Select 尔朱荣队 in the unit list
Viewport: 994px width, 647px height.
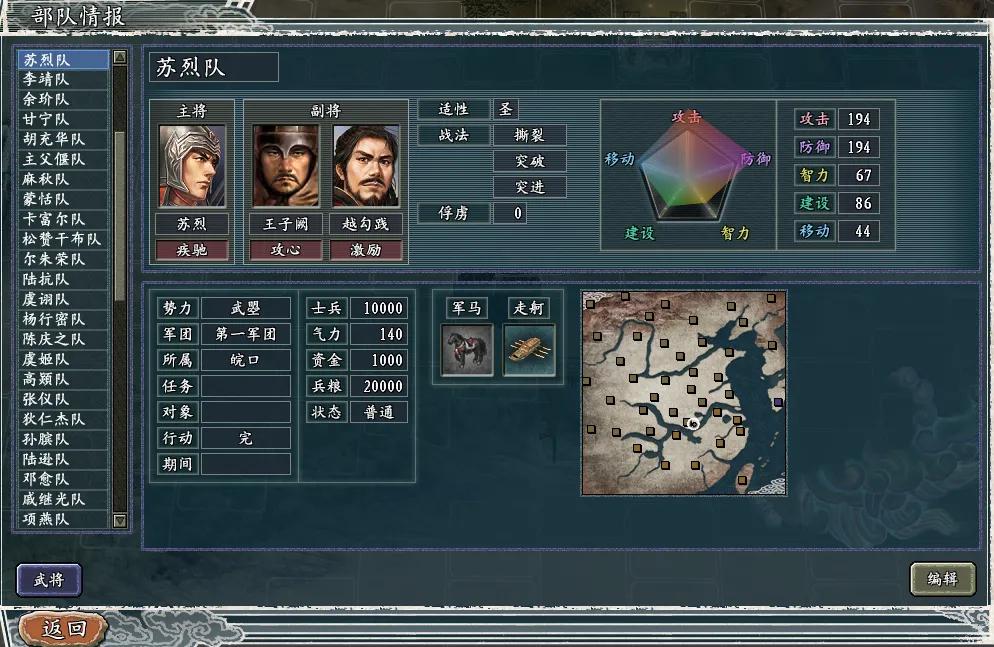click(63, 259)
